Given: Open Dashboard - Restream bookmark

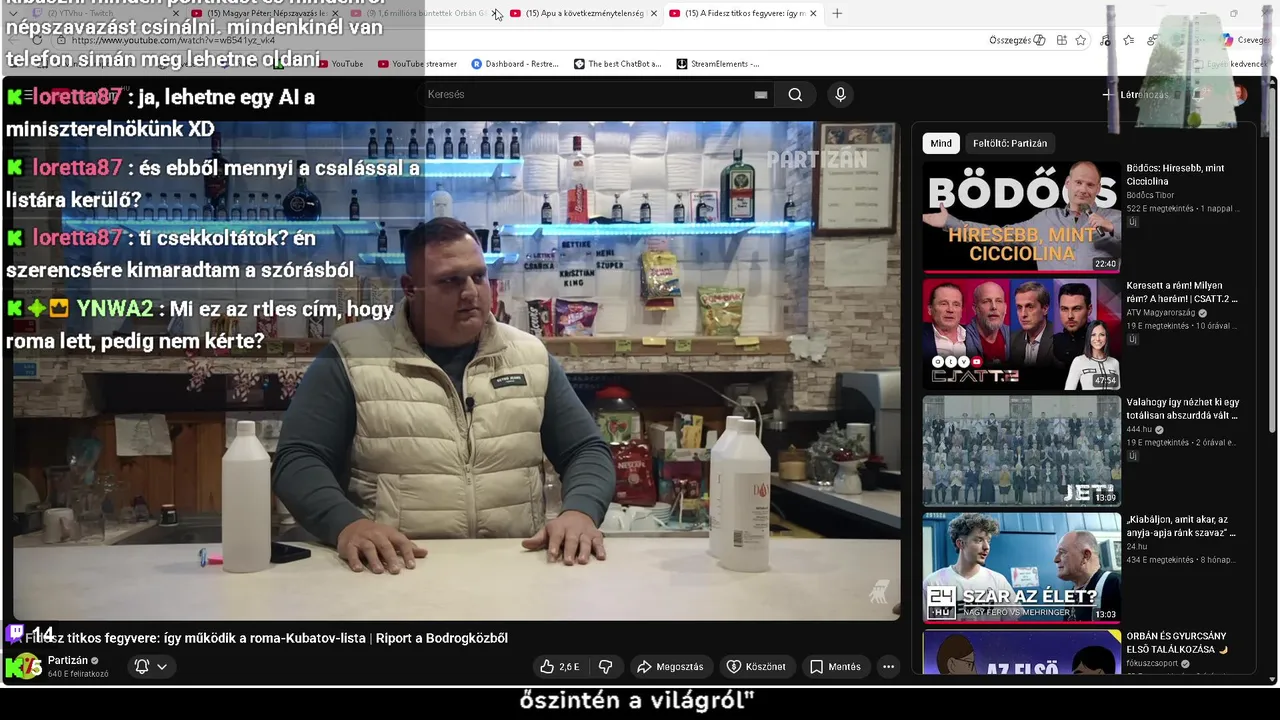Looking at the screenshot, I should [x=515, y=63].
